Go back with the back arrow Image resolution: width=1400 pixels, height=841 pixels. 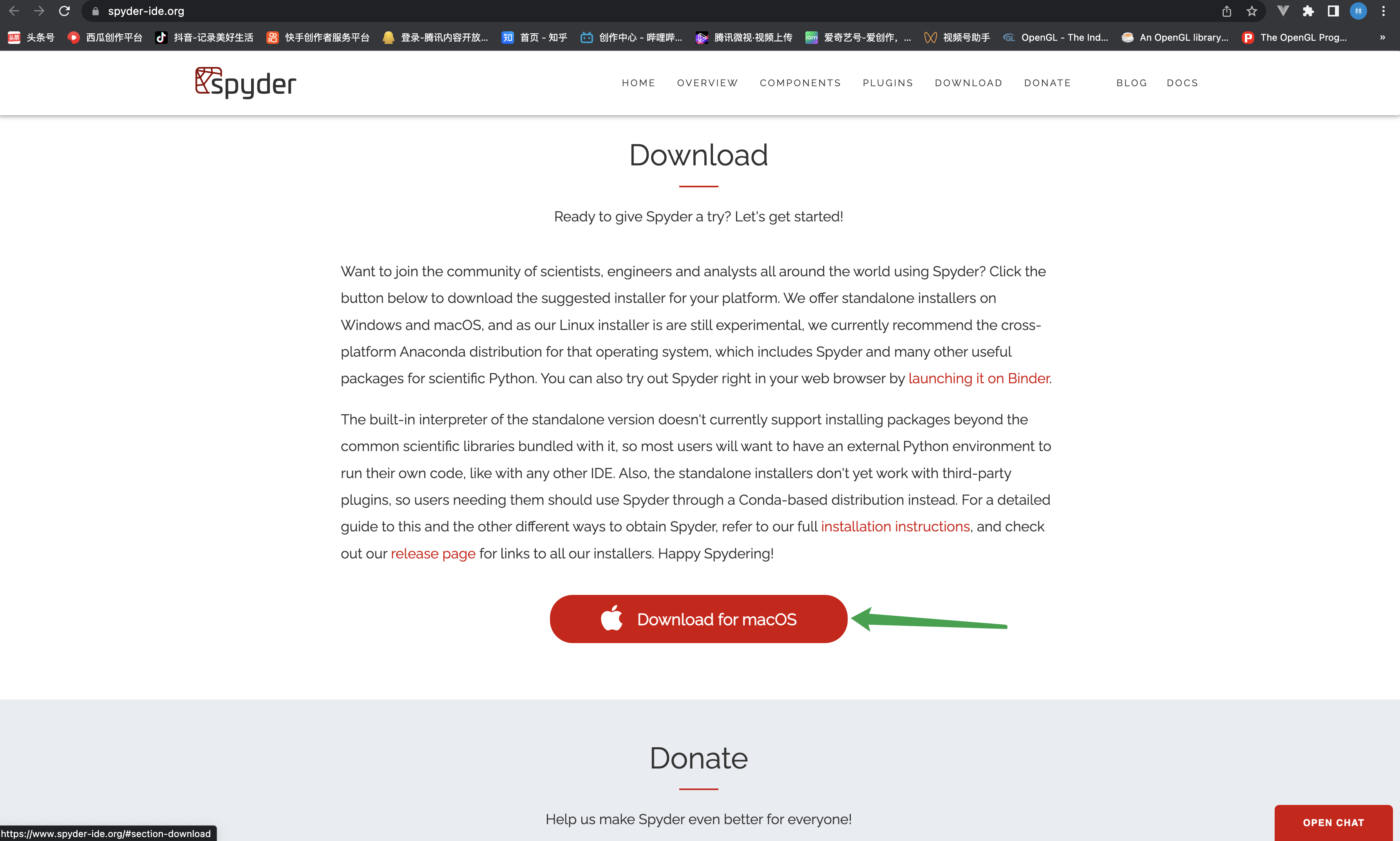click(14, 11)
